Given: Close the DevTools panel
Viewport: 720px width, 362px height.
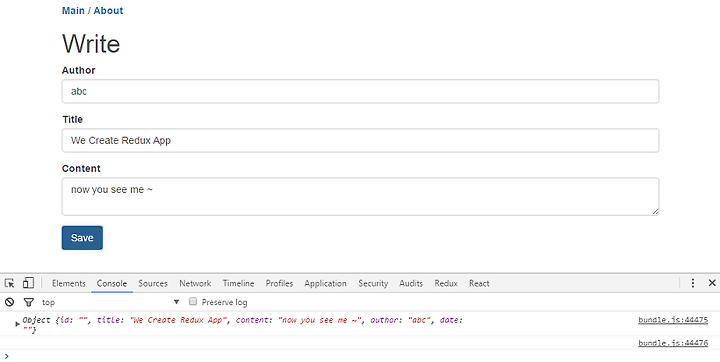Looking at the screenshot, I should click(x=712, y=283).
